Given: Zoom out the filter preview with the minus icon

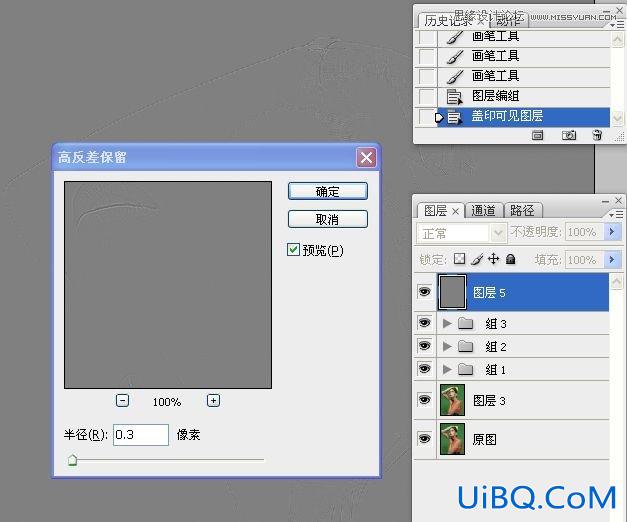Looking at the screenshot, I should (x=122, y=400).
